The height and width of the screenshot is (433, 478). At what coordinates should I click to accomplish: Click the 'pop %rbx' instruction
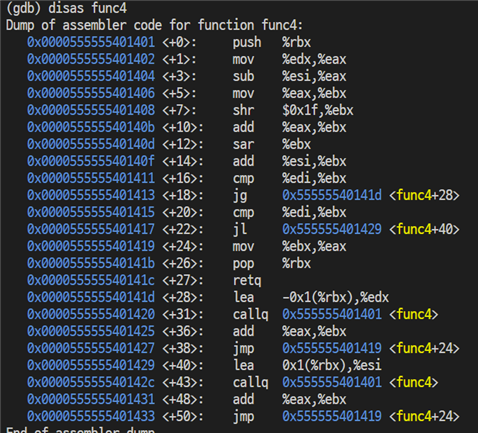(272, 264)
